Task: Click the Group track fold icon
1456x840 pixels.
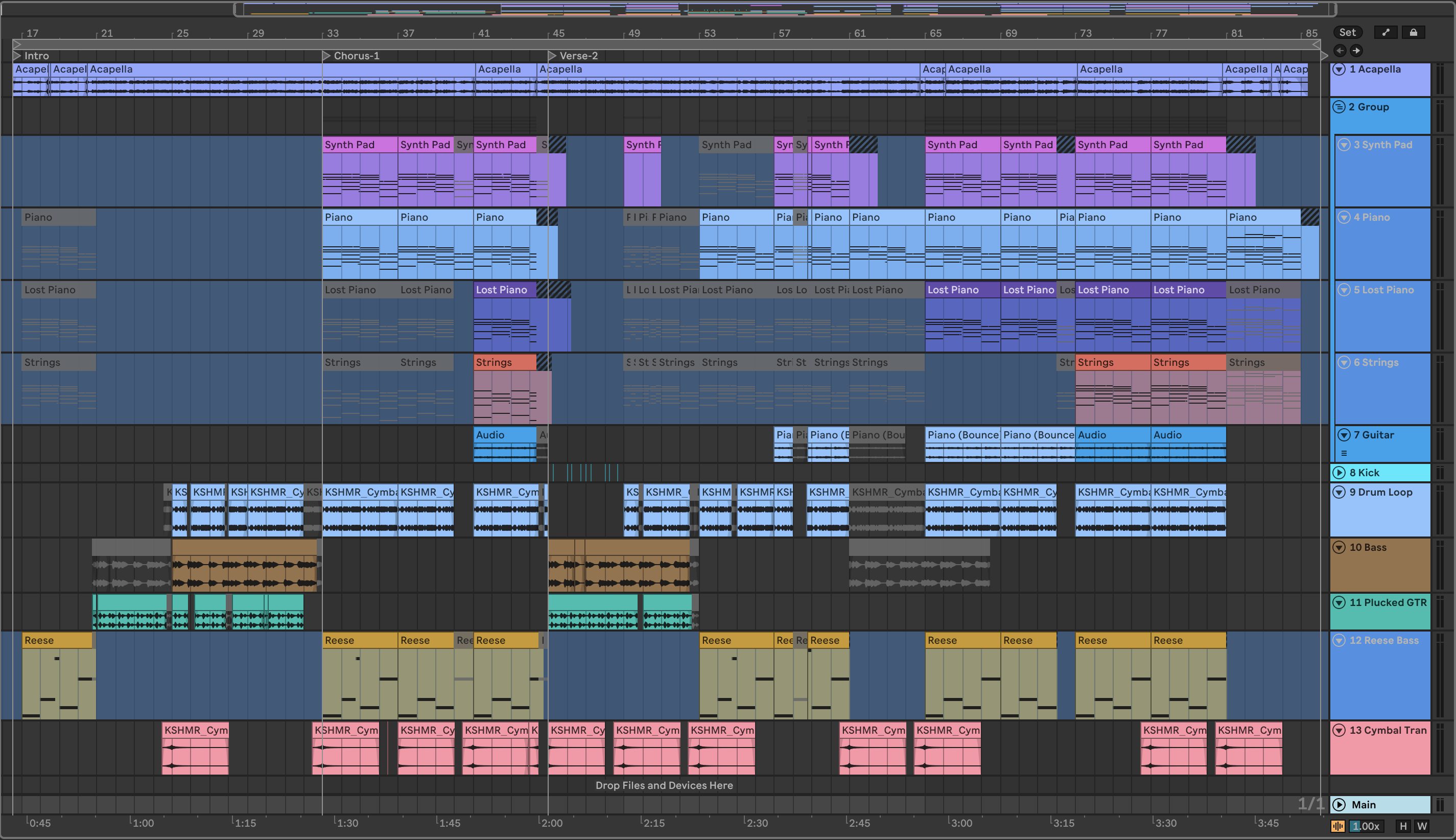Action: tap(1339, 107)
